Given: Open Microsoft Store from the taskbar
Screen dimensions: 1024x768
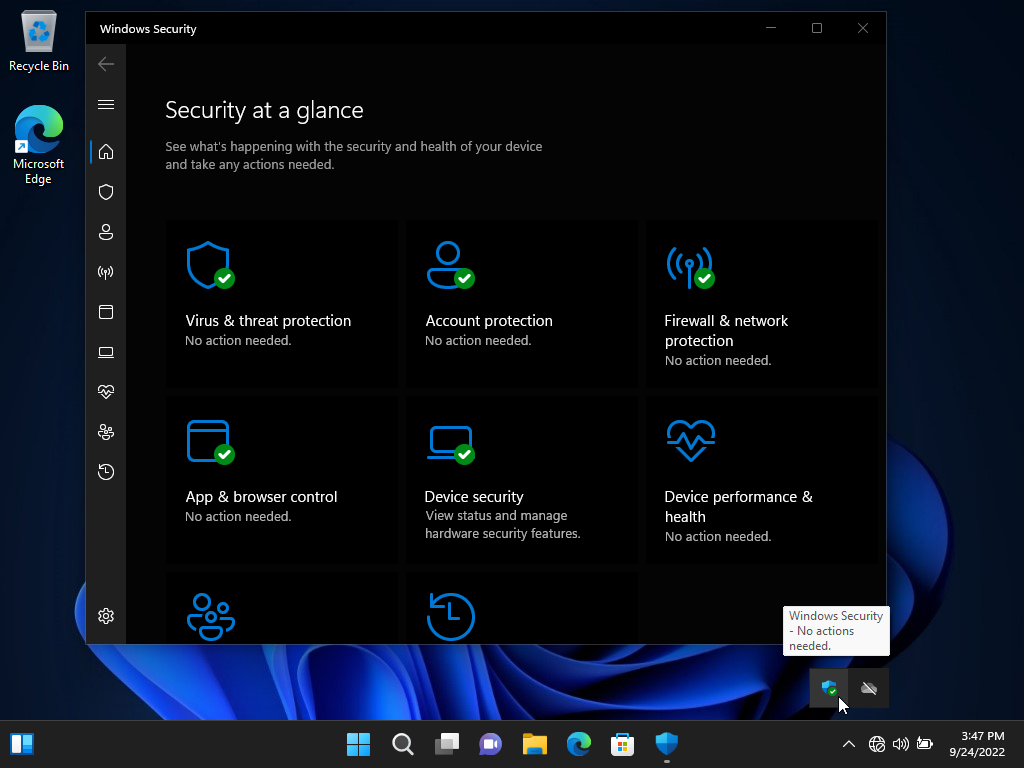Looking at the screenshot, I should point(622,744).
